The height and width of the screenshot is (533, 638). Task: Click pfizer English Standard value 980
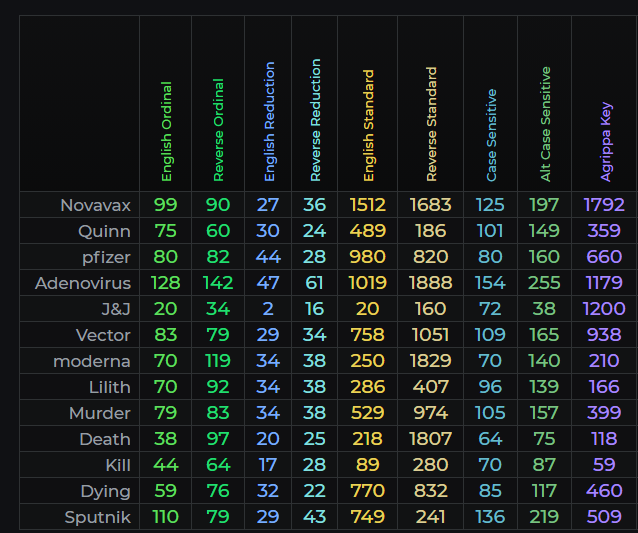click(x=368, y=257)
